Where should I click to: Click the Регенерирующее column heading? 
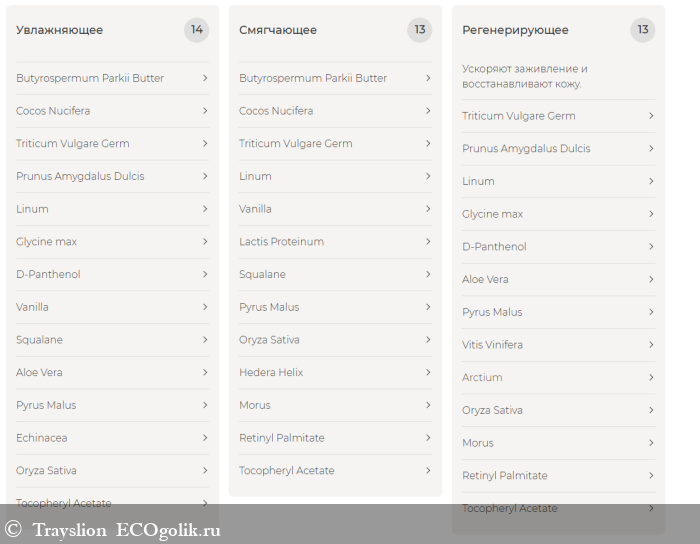[515, 30]
